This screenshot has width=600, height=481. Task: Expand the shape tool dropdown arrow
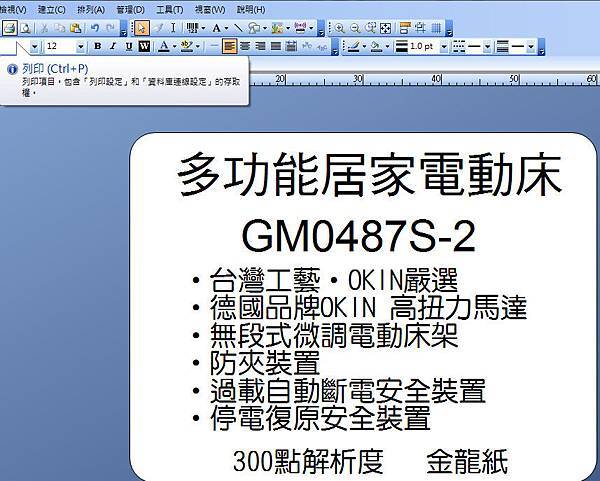coord(264,28)
